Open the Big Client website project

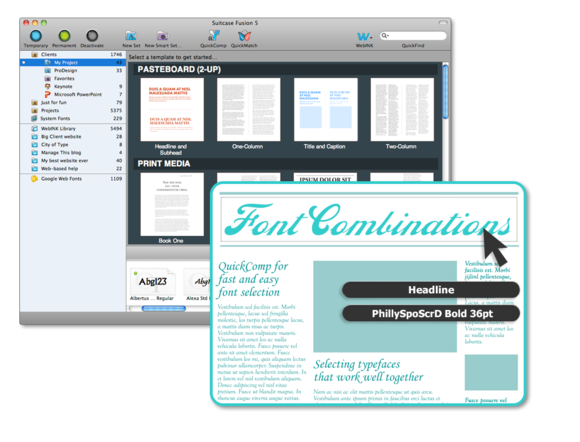[x=73, y=136]
